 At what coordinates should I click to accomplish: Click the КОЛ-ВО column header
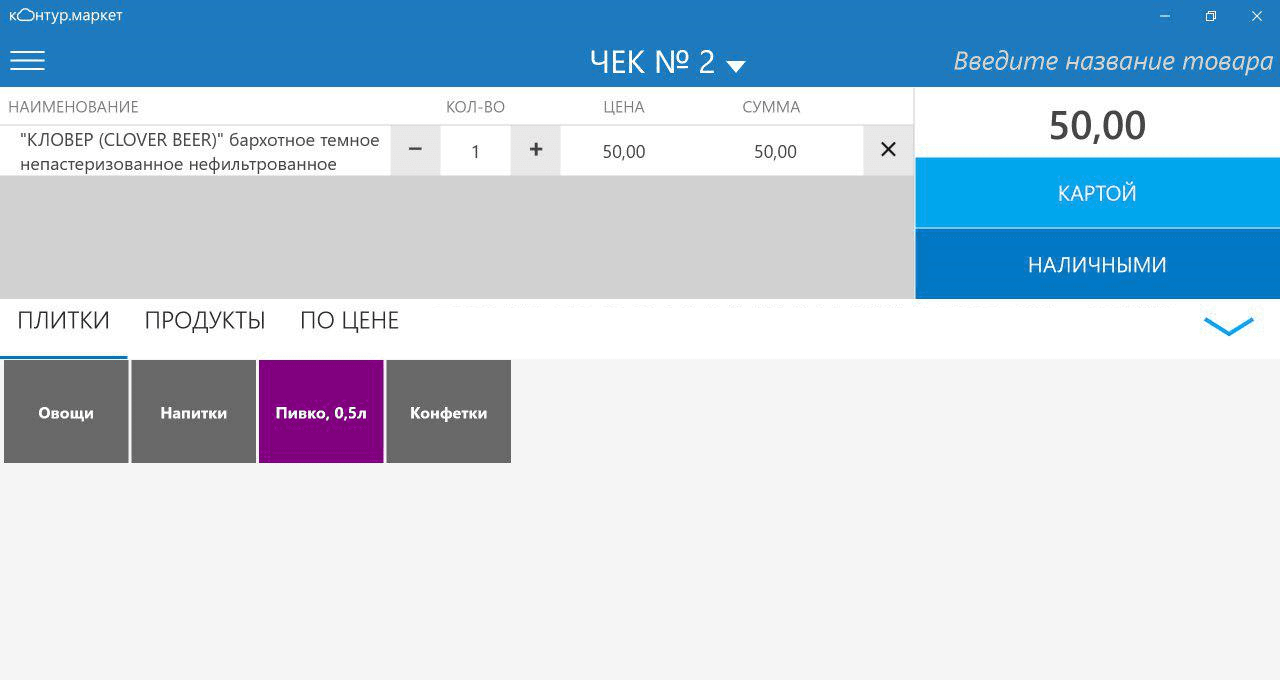click(x=475, y=107)
